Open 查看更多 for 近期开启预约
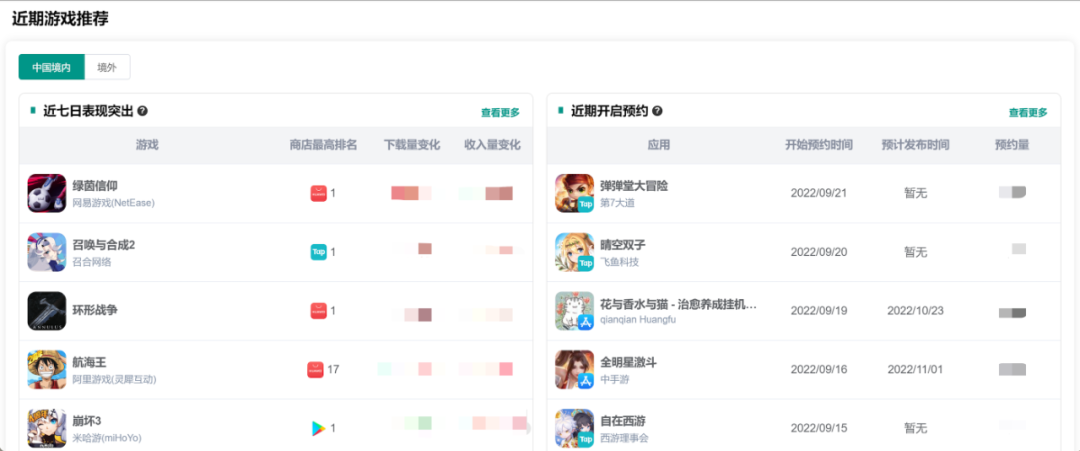Image resolution: width=1080 pixels, height=451 pixels. tap(1028, 112)
